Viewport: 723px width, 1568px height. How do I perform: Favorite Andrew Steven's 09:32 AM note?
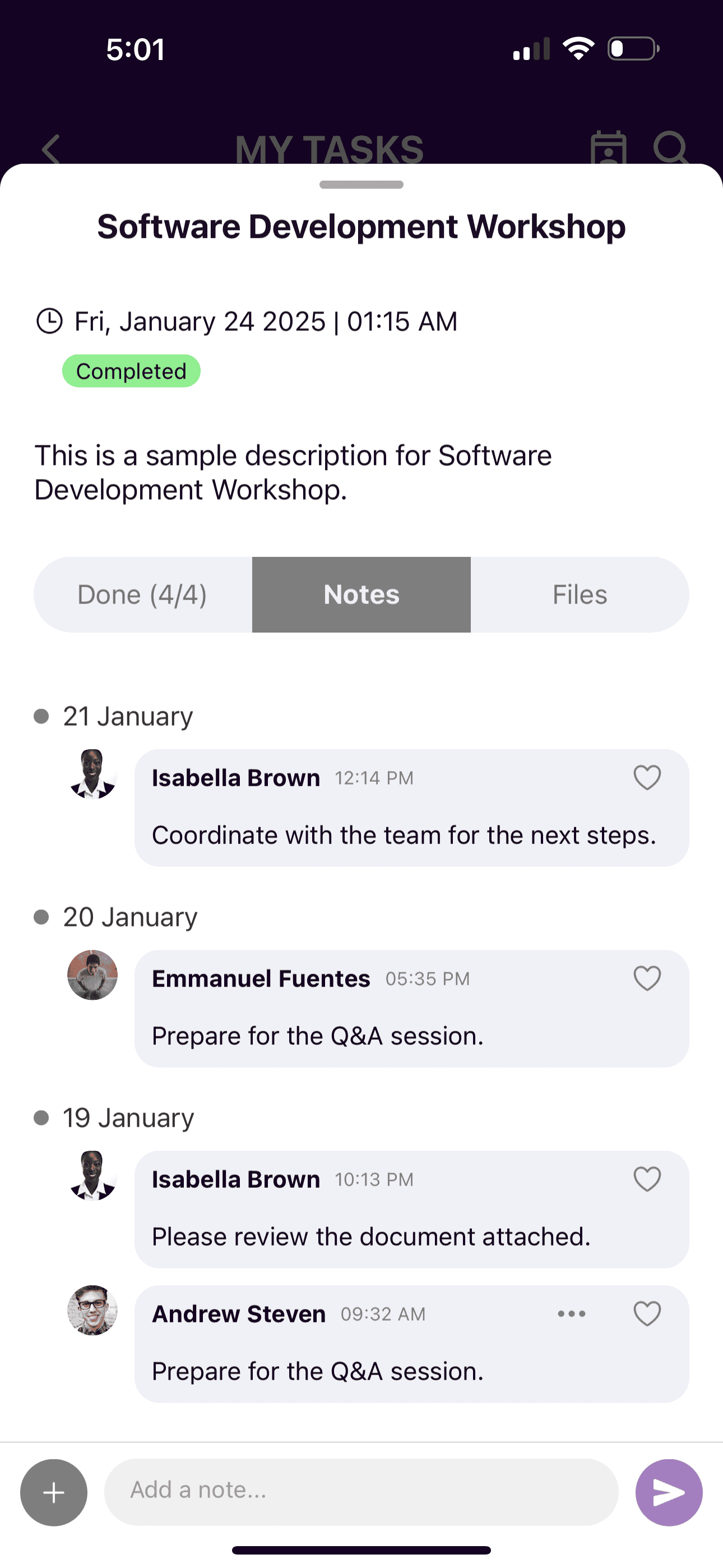tap(647, 1313)
